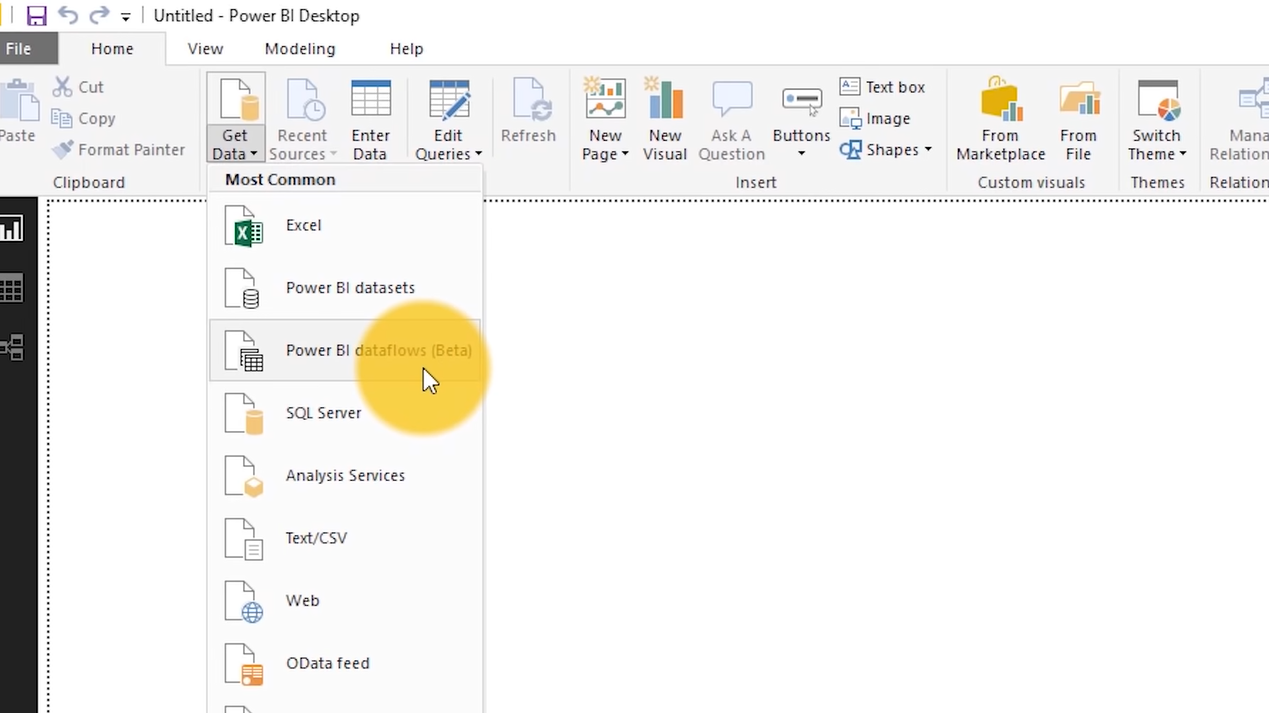
Task: Switch to the Home ribbon tab
Action: point(112,49)
